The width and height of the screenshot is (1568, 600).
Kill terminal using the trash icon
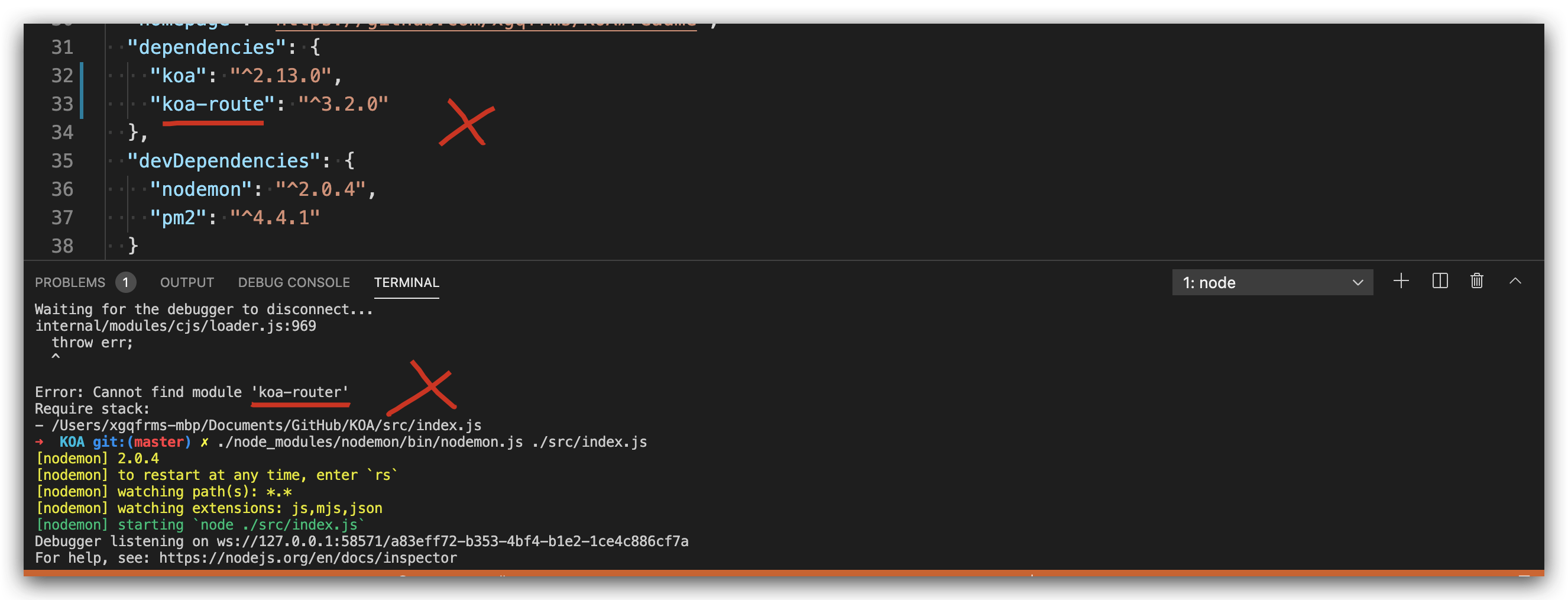tap(1477, 281)
